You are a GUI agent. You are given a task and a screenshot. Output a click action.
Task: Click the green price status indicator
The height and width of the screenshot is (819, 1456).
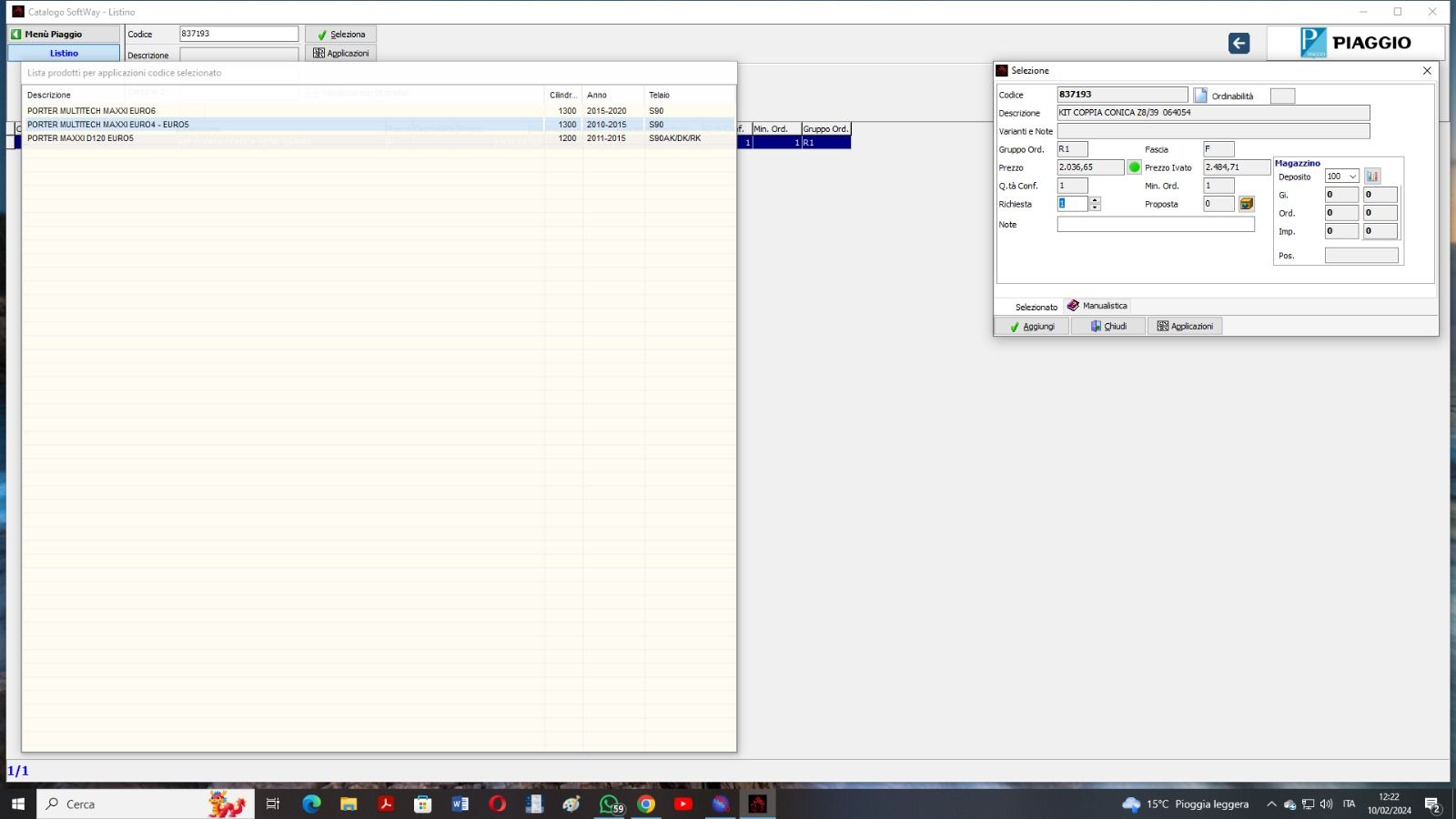[x=1134, y=167]
